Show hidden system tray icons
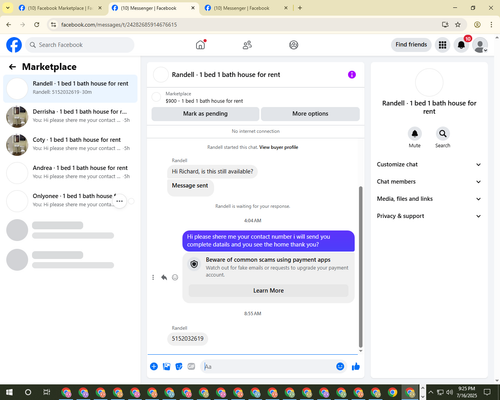 (431, 392)
